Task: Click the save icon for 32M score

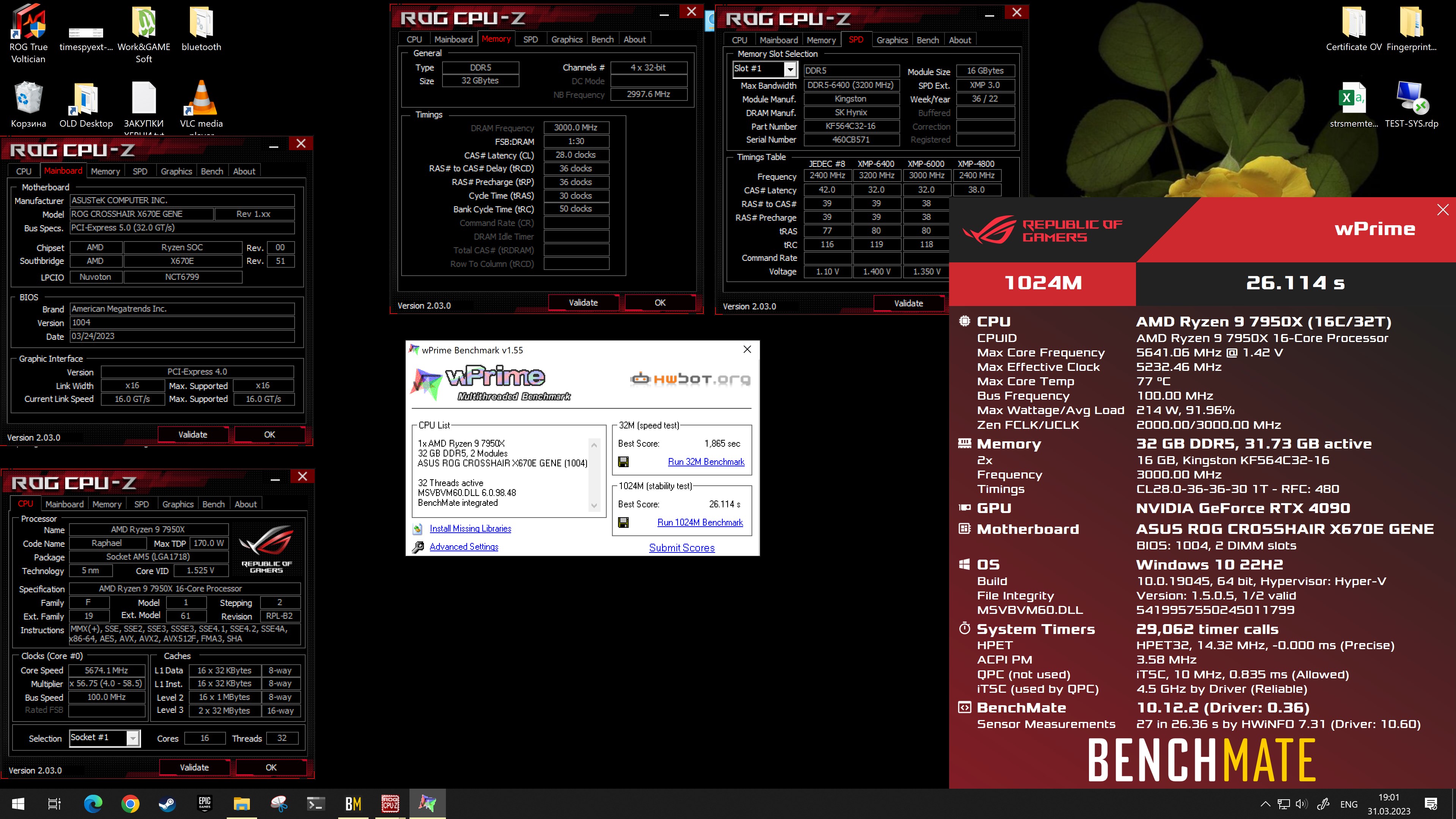Action: 623,462
